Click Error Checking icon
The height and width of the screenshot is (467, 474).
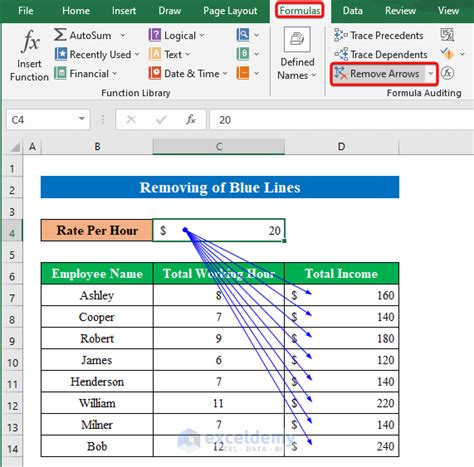(447, 54)
